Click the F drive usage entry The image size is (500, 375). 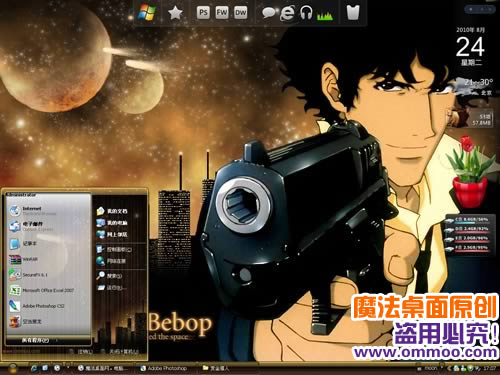click(468, 248)
